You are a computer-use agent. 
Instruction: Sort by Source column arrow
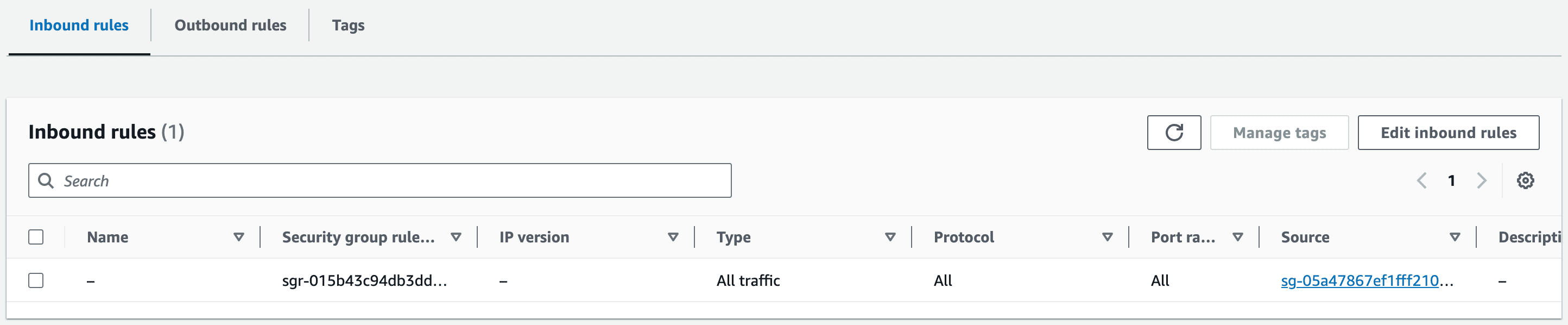click(x=1455, y=237)
